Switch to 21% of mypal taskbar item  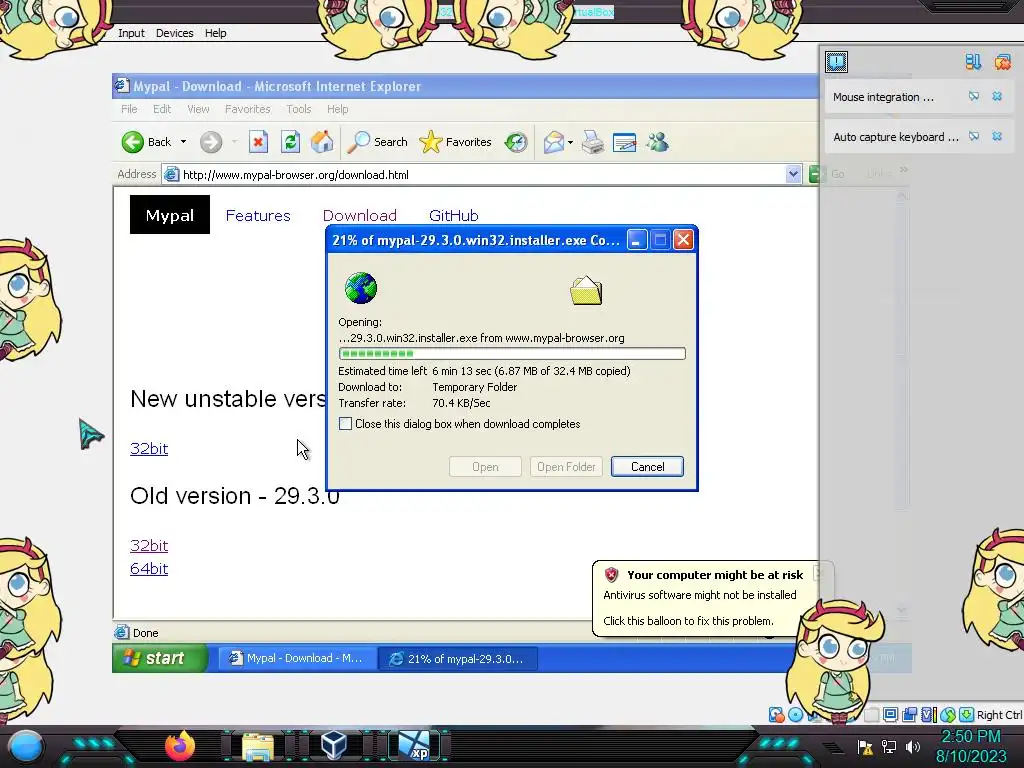coord(458,658)
